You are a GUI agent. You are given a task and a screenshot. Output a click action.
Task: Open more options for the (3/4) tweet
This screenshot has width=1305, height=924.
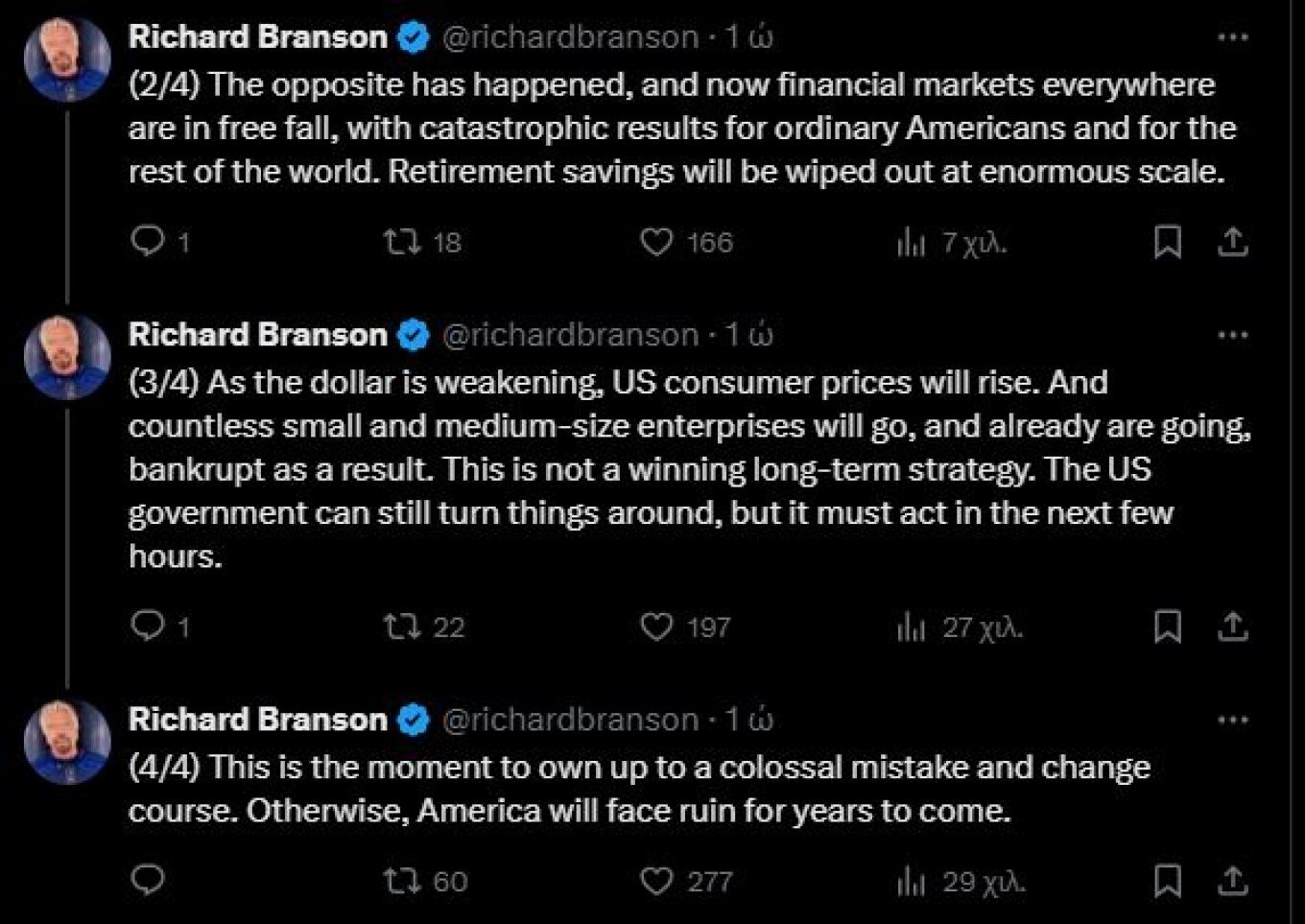point(1233,336)
